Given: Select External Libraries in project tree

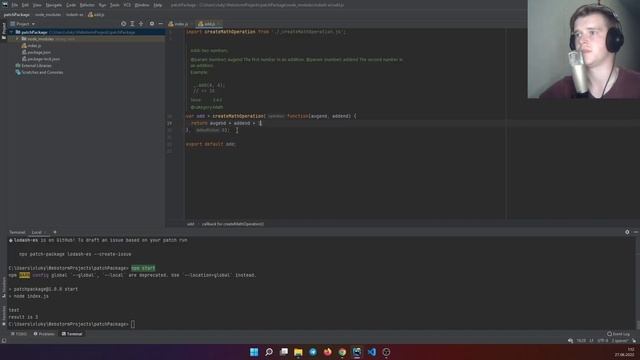Looking at the screenshot, I should (x=33, y=66).
